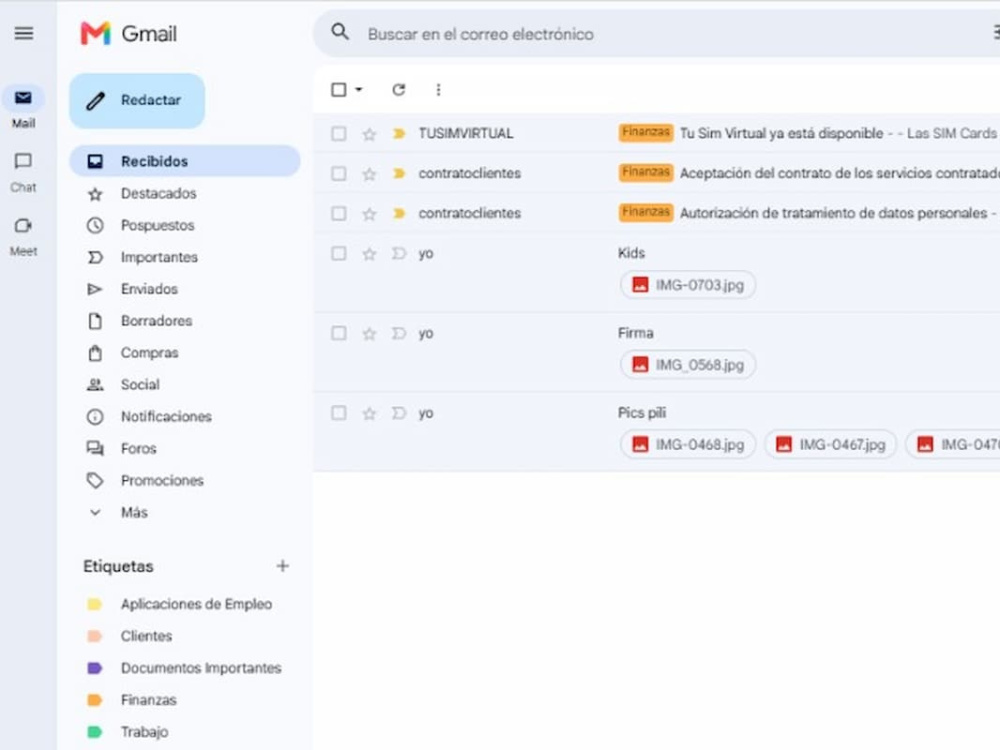Open the select-all dropdown arrow
Viewport: 1000px width, 750px height.
359,90
